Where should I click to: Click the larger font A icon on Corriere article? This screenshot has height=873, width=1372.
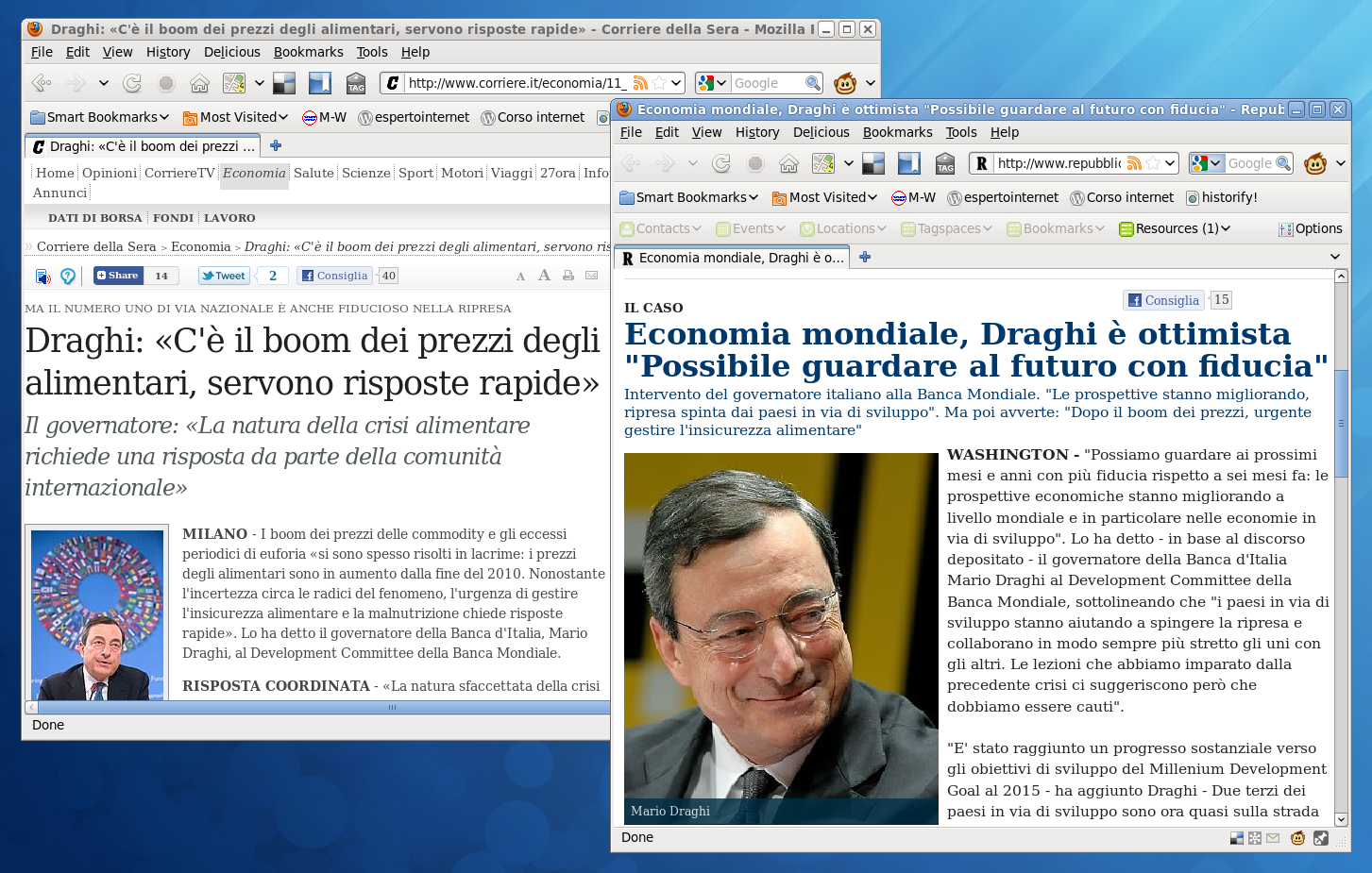(x=544, y=275)
